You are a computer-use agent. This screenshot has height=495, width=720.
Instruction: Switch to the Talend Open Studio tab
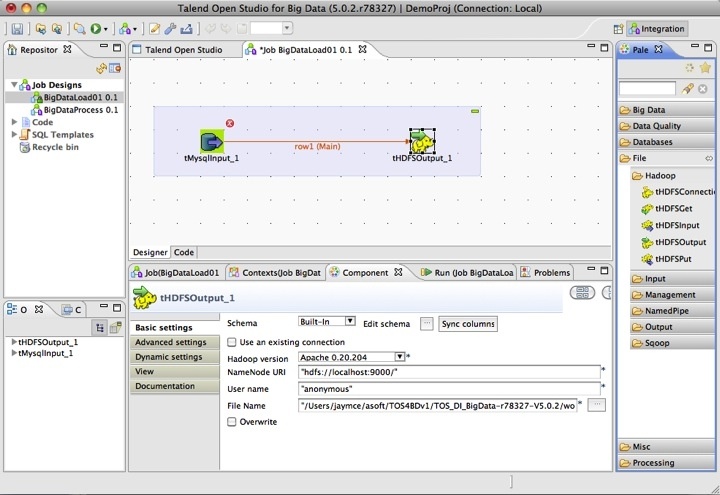(x=184, y=50)
